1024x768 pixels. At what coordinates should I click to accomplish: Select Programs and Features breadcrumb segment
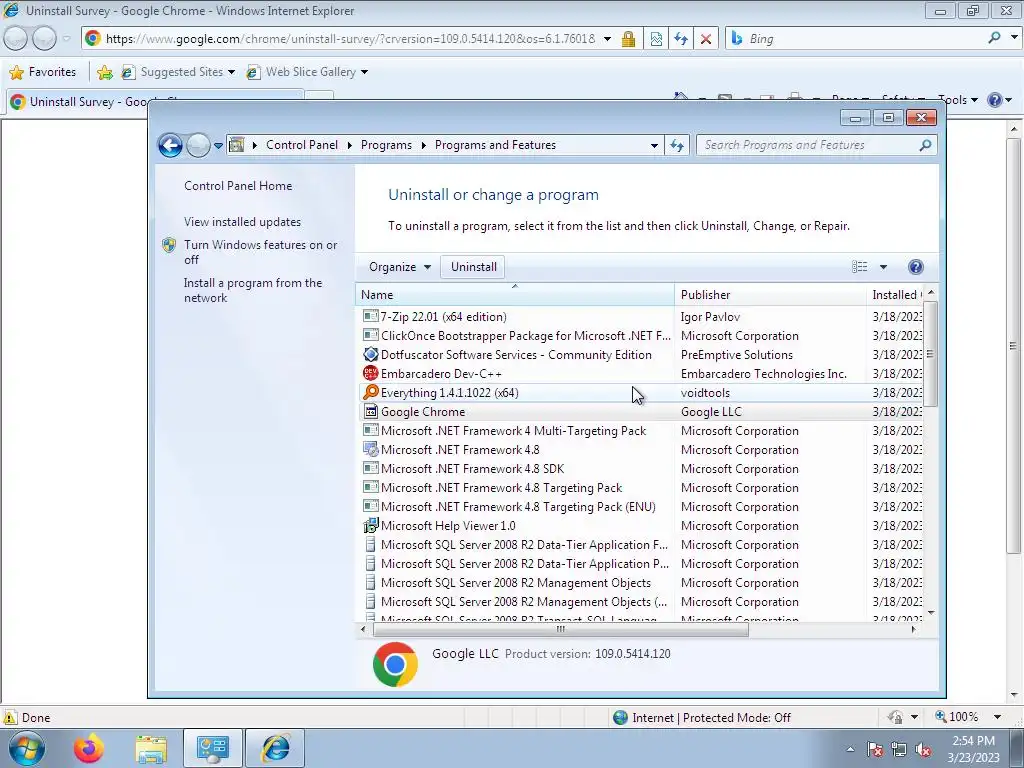pyautogui.click(x=495, y=145)
